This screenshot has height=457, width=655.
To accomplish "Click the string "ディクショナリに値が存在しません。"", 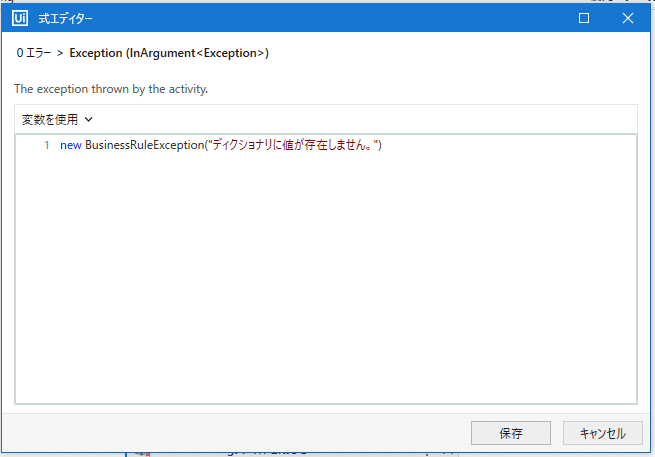I will 293,145.
